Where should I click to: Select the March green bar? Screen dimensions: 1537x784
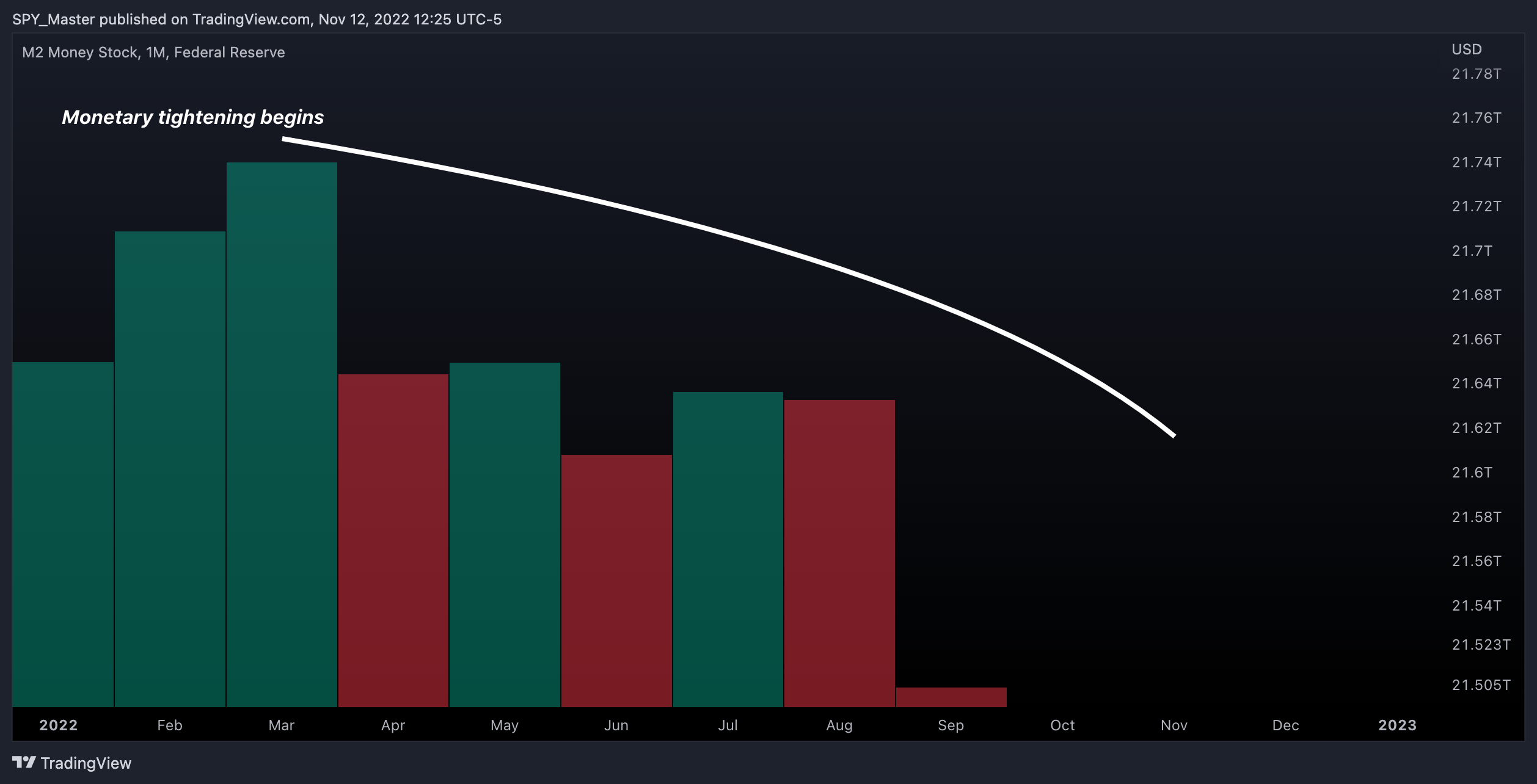coord(282,435)
